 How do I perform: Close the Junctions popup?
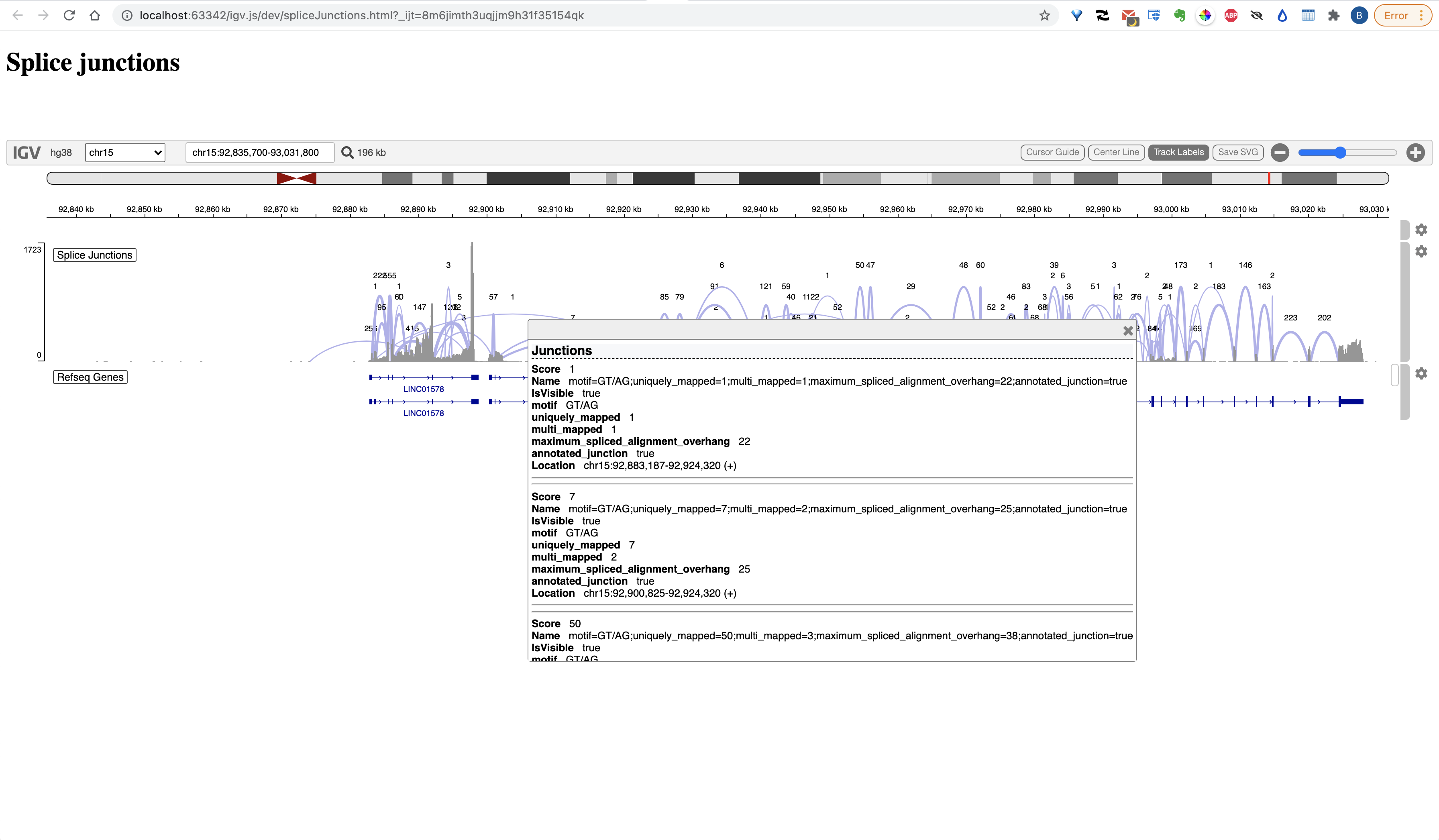pos(1128,330)
